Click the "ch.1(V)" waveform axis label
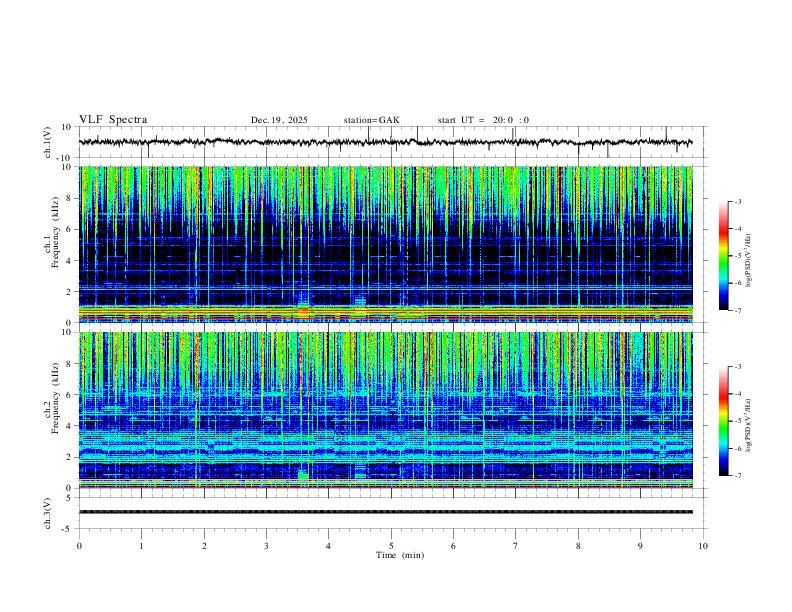The image size is (792, 612). tap(48, 142)
